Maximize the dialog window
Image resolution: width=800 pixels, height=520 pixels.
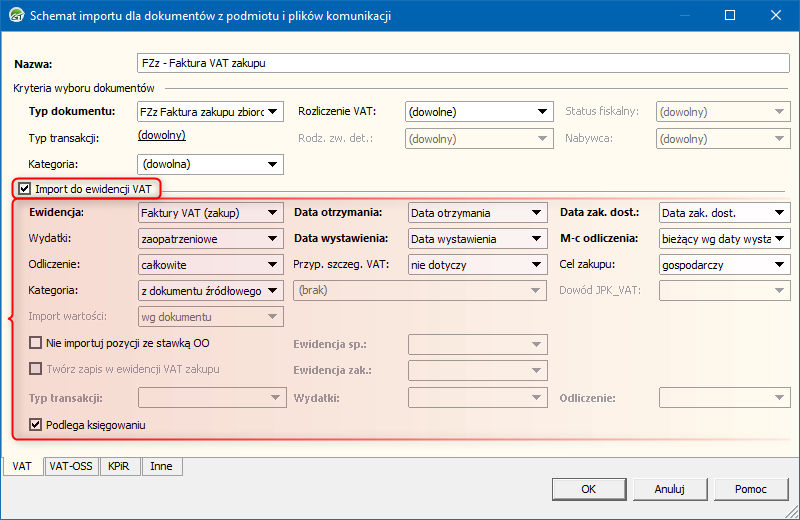(730, 15)
